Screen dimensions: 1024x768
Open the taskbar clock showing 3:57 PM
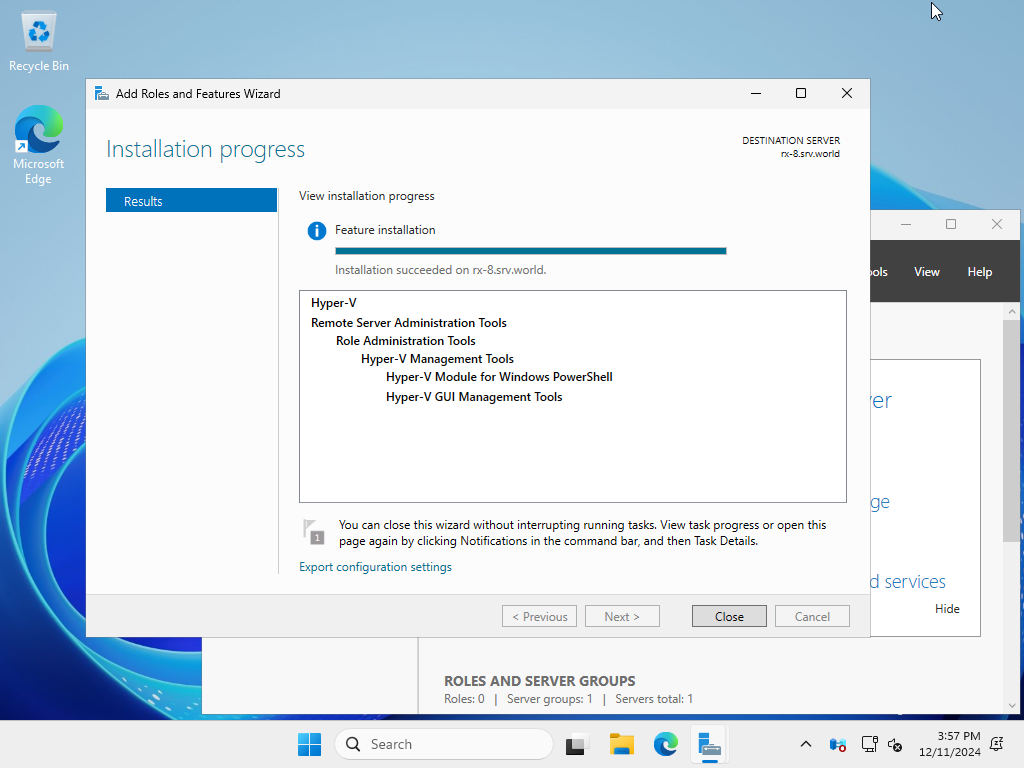[950, 744]
